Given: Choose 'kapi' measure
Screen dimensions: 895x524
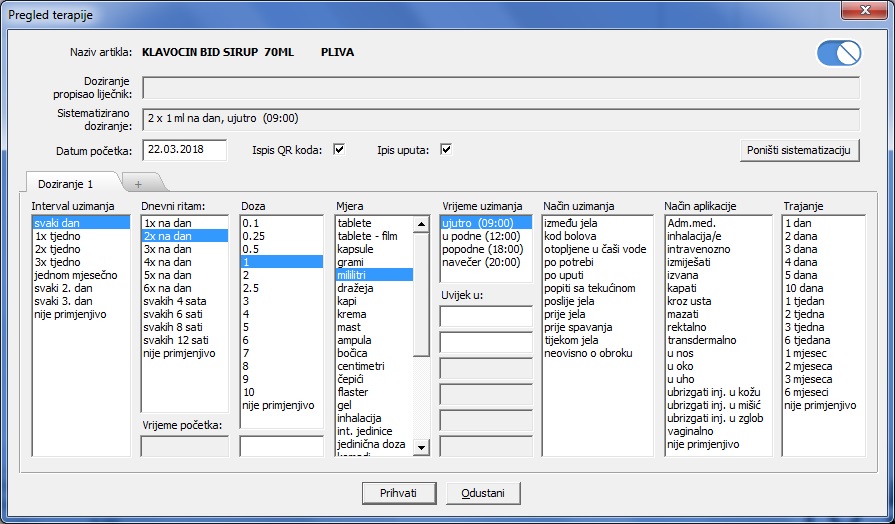Looking at the screenshot, I should click(374, 301).
